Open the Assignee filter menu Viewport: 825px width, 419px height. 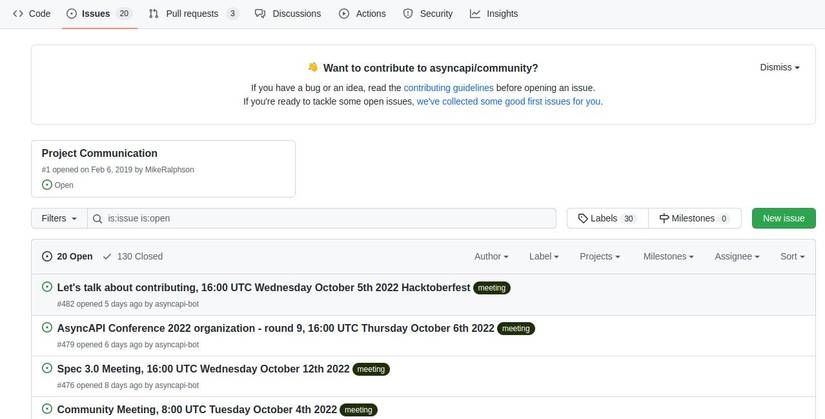point(737,257)
